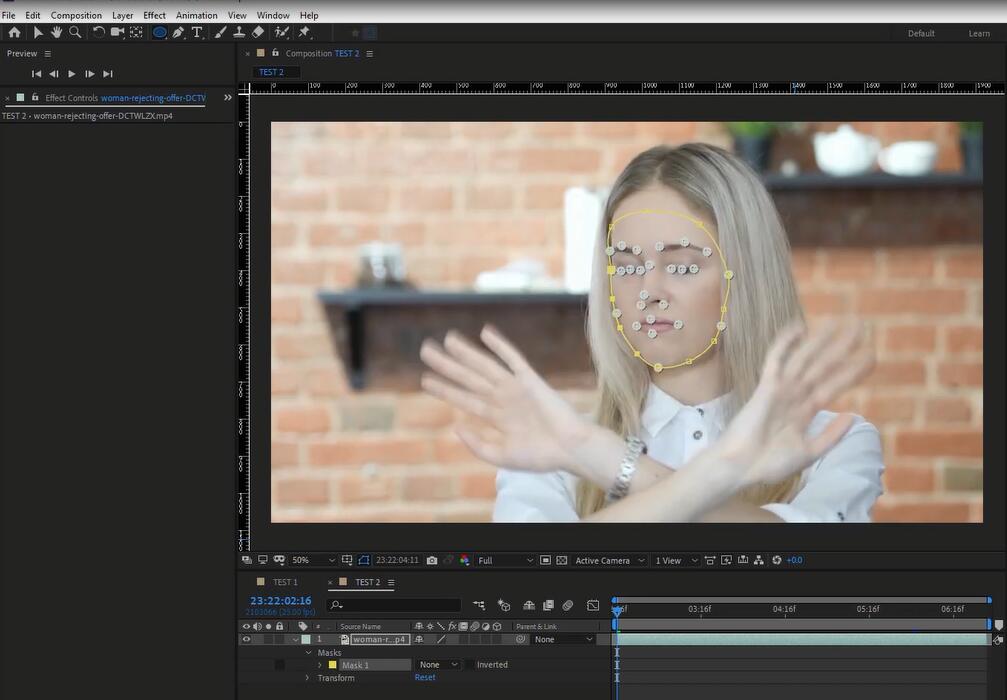Expand hidden panels with double chevron
Viewport: 1007px width, 700px height.
[227, 98]
